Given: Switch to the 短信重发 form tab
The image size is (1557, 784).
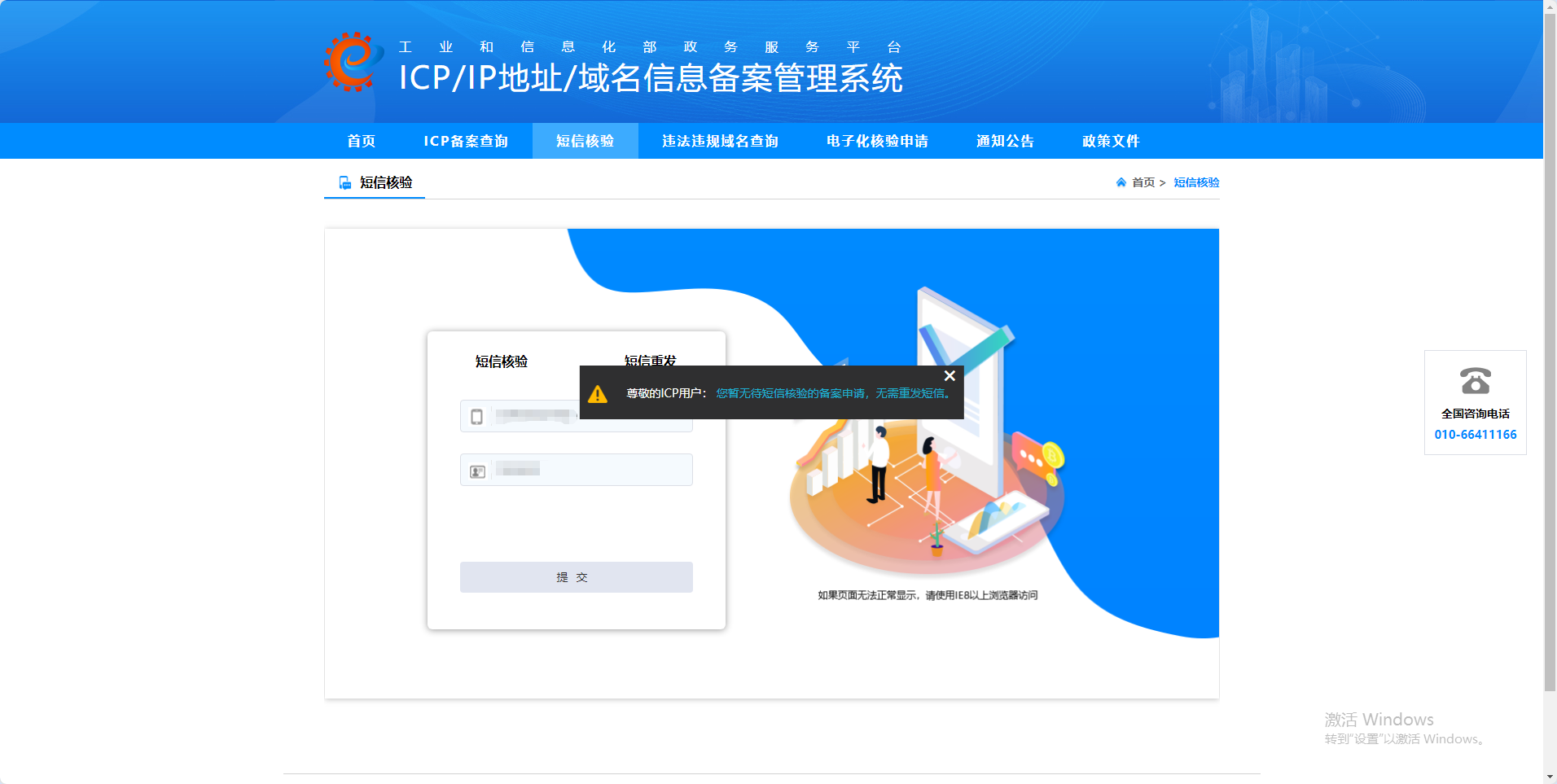Looking at the screenshot, I should click(651, 361).
